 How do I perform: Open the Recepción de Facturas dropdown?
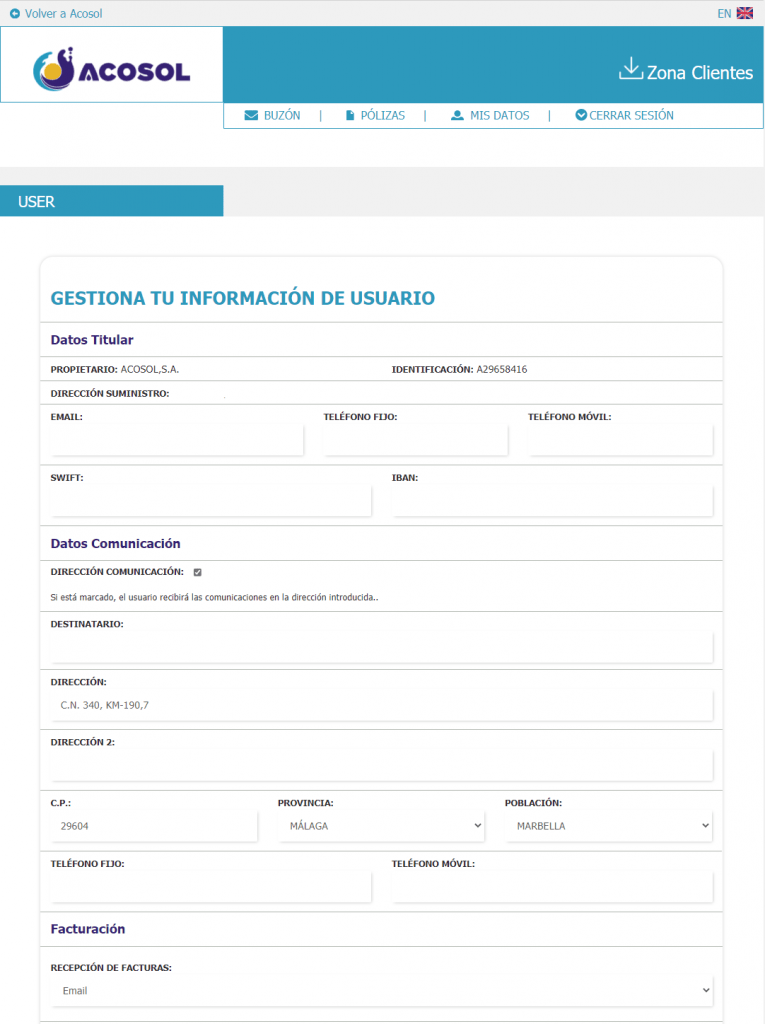pos(381,991)
